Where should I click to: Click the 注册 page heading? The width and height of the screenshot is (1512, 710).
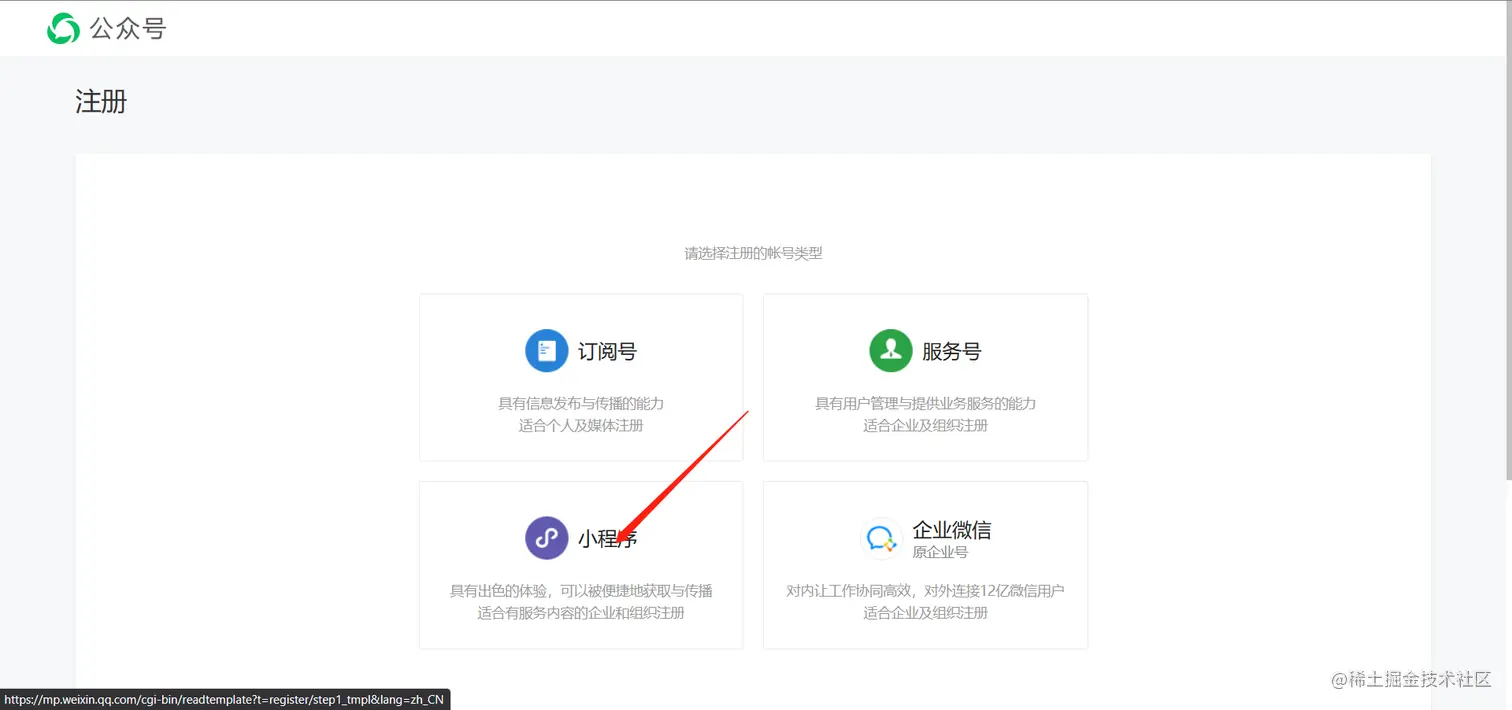(101, 102)
